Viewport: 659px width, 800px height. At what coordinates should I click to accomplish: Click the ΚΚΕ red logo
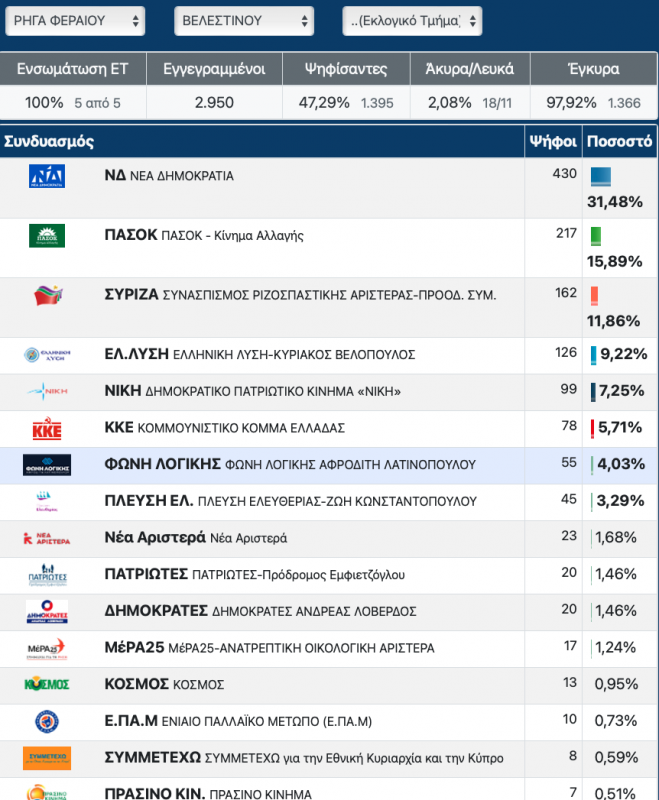coord(47,428)
